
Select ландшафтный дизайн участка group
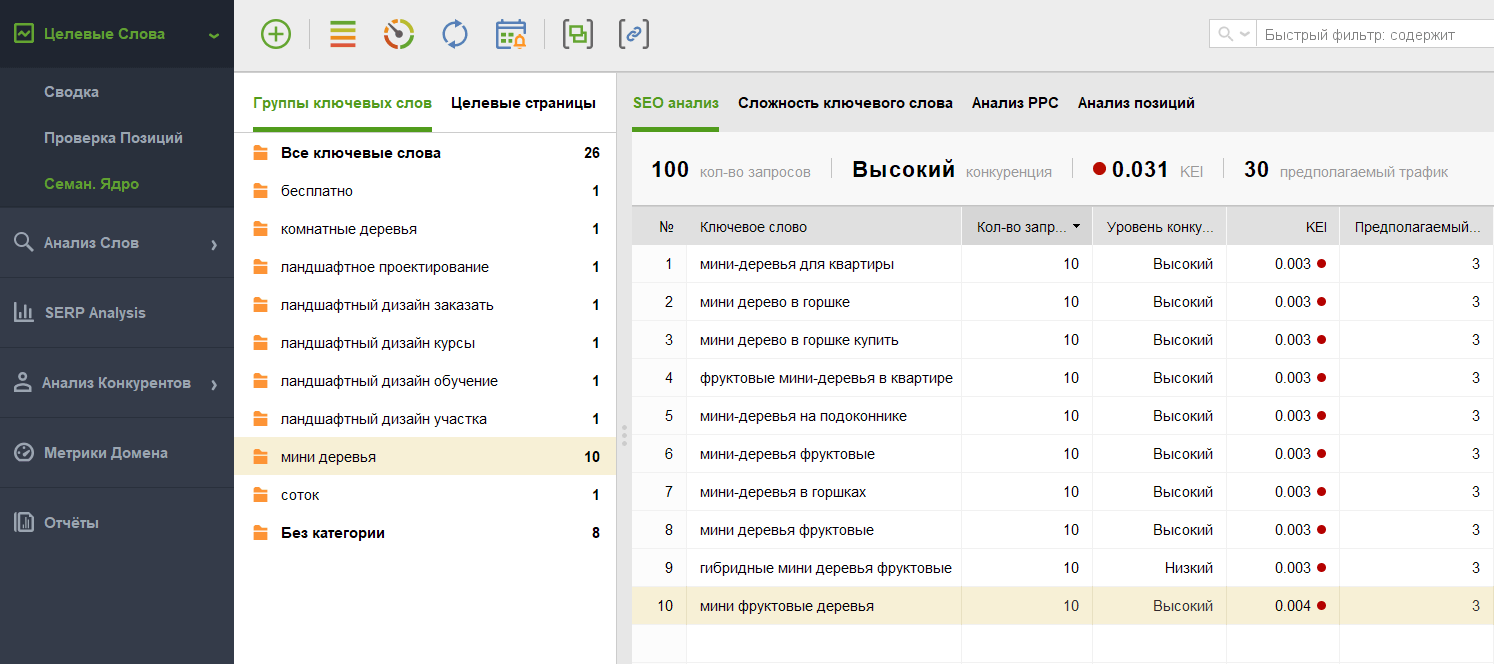(x=425, y=419)
